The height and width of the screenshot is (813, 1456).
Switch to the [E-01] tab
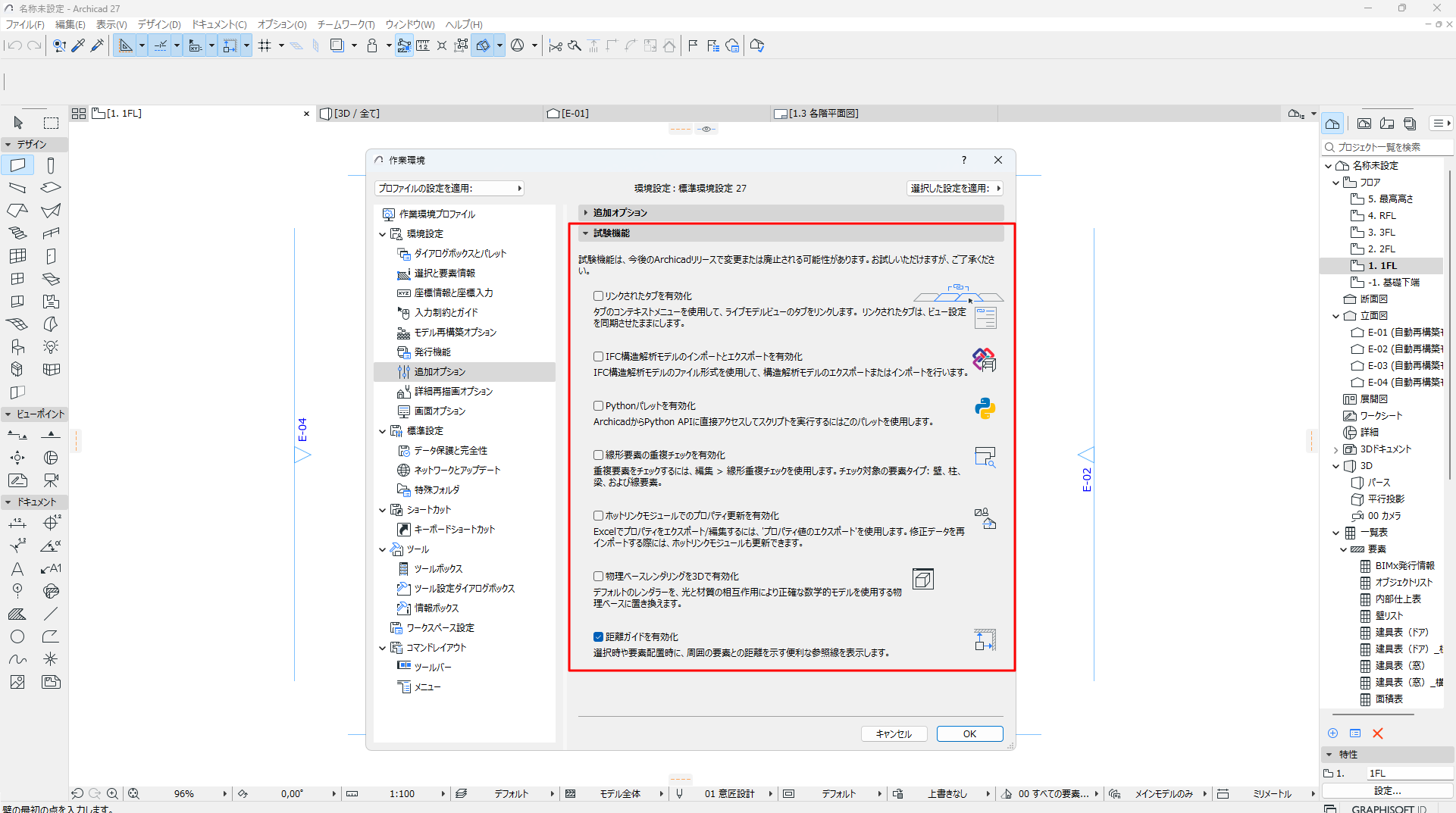(x=658, y=114)
